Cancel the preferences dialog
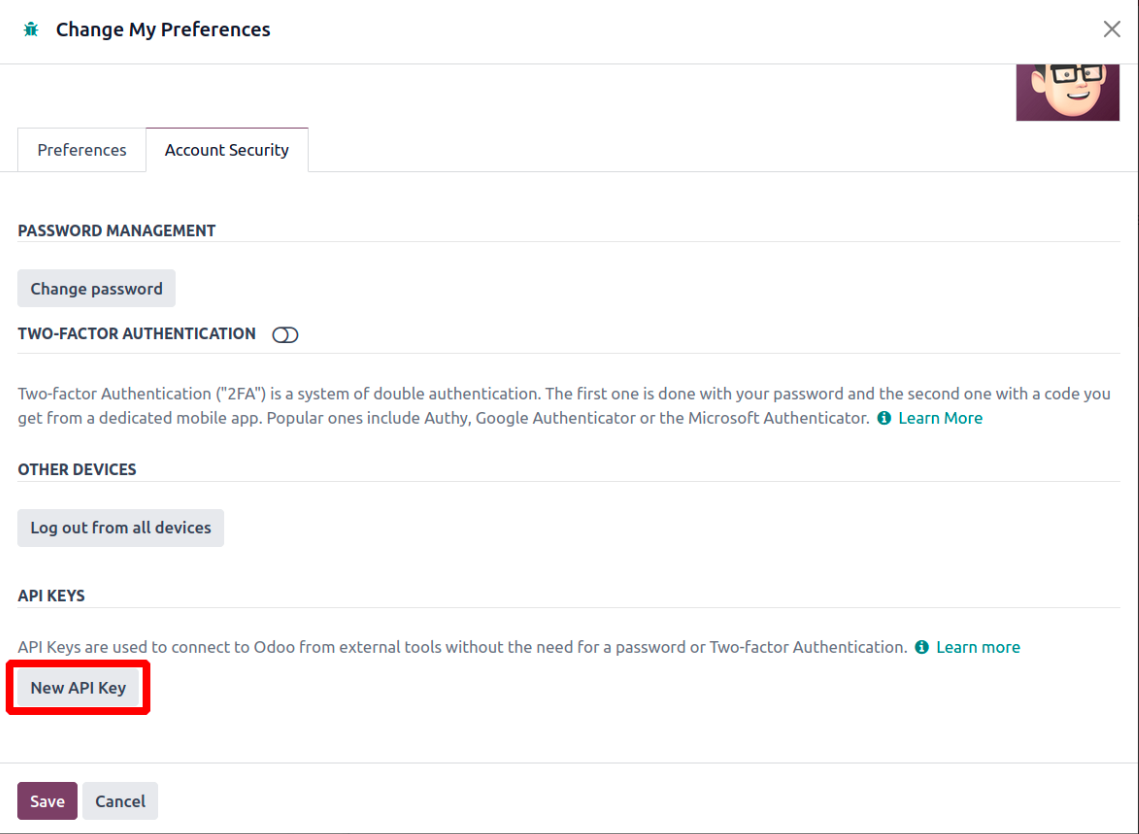The image size is (1139, 834). (120, 801)
